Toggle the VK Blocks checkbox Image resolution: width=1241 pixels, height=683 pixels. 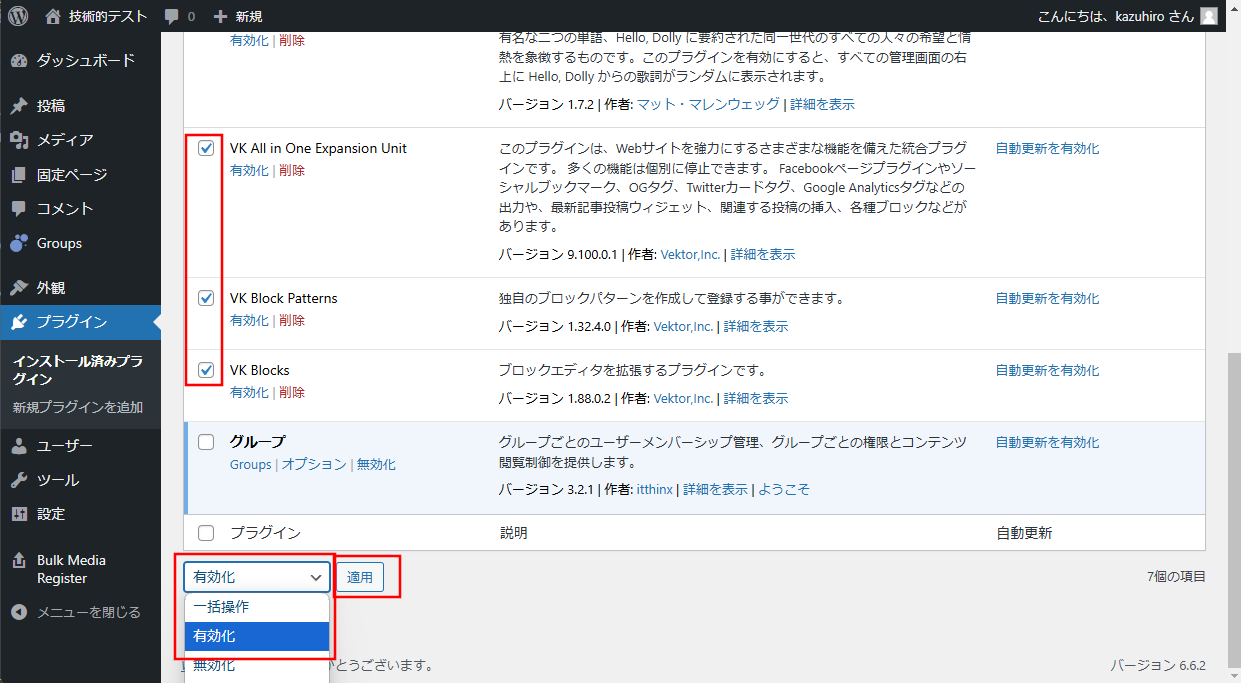tap(206, 370)
